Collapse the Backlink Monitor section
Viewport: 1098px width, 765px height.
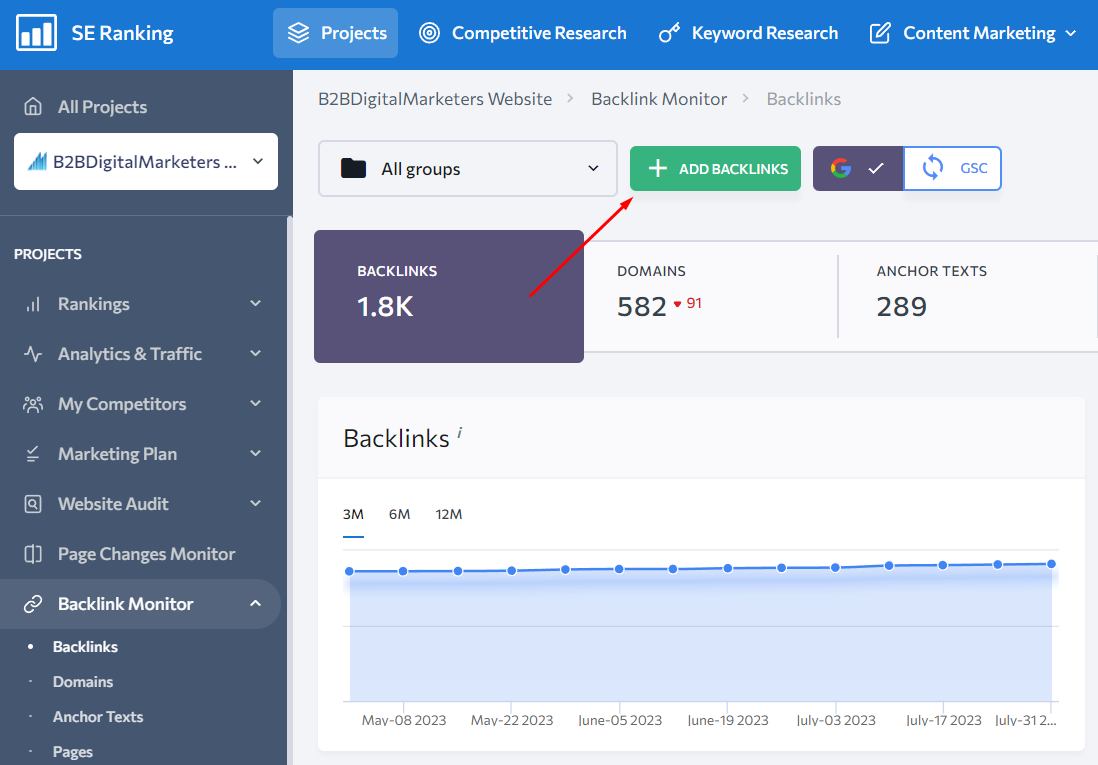pyautogui.click(x=256, y=603)
